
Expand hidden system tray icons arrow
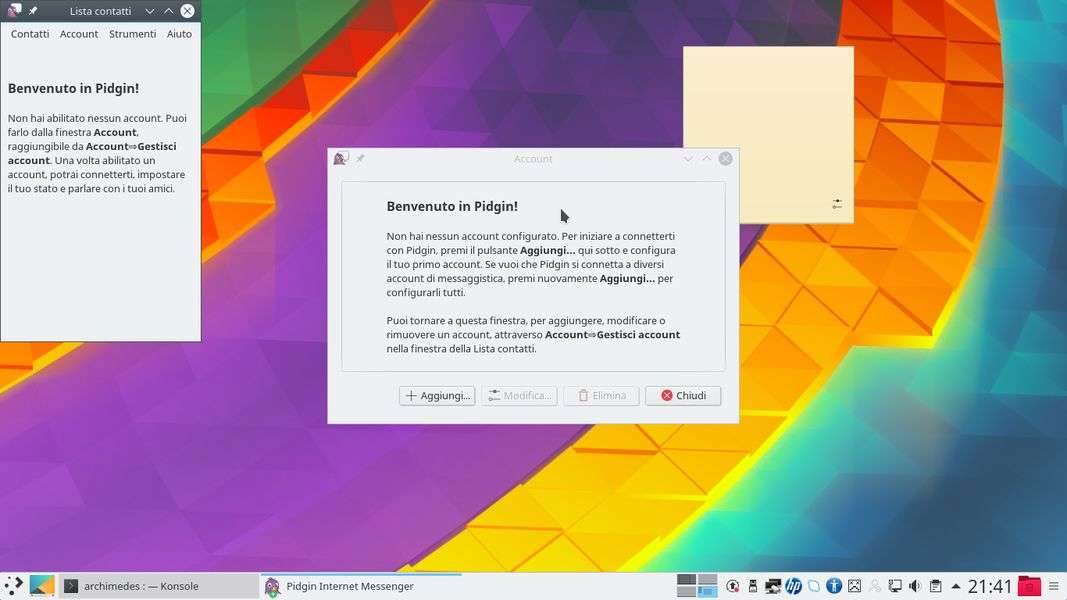[x=956, y=586]
